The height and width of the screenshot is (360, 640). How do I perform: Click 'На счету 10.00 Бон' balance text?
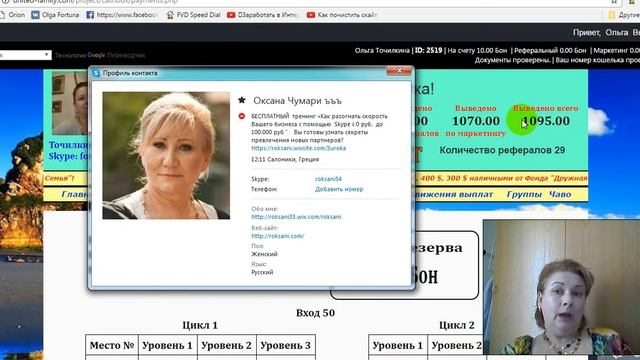click(477, 51)
